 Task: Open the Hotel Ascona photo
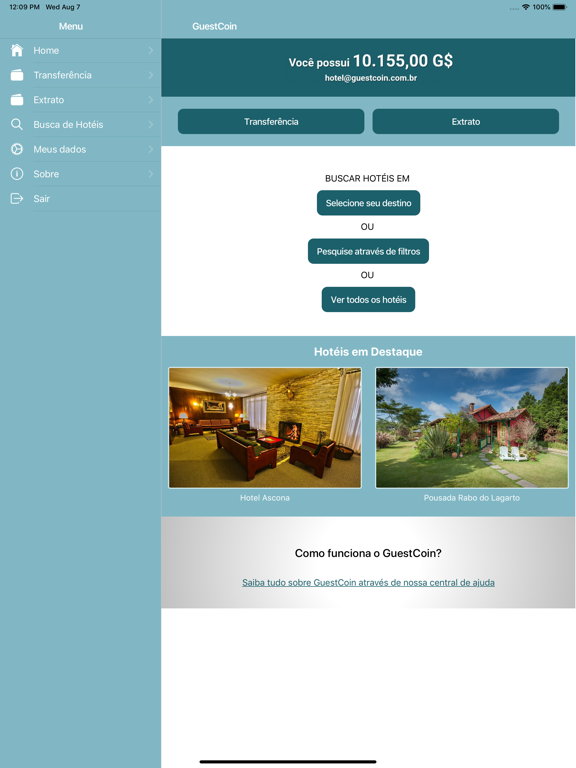(265, 428)
